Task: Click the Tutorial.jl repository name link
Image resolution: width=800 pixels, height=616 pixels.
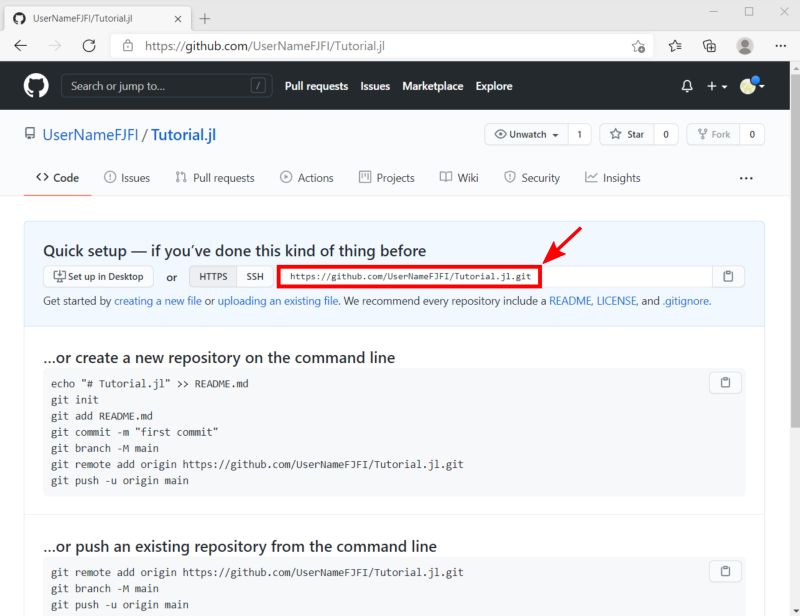Action: [183, 135]
